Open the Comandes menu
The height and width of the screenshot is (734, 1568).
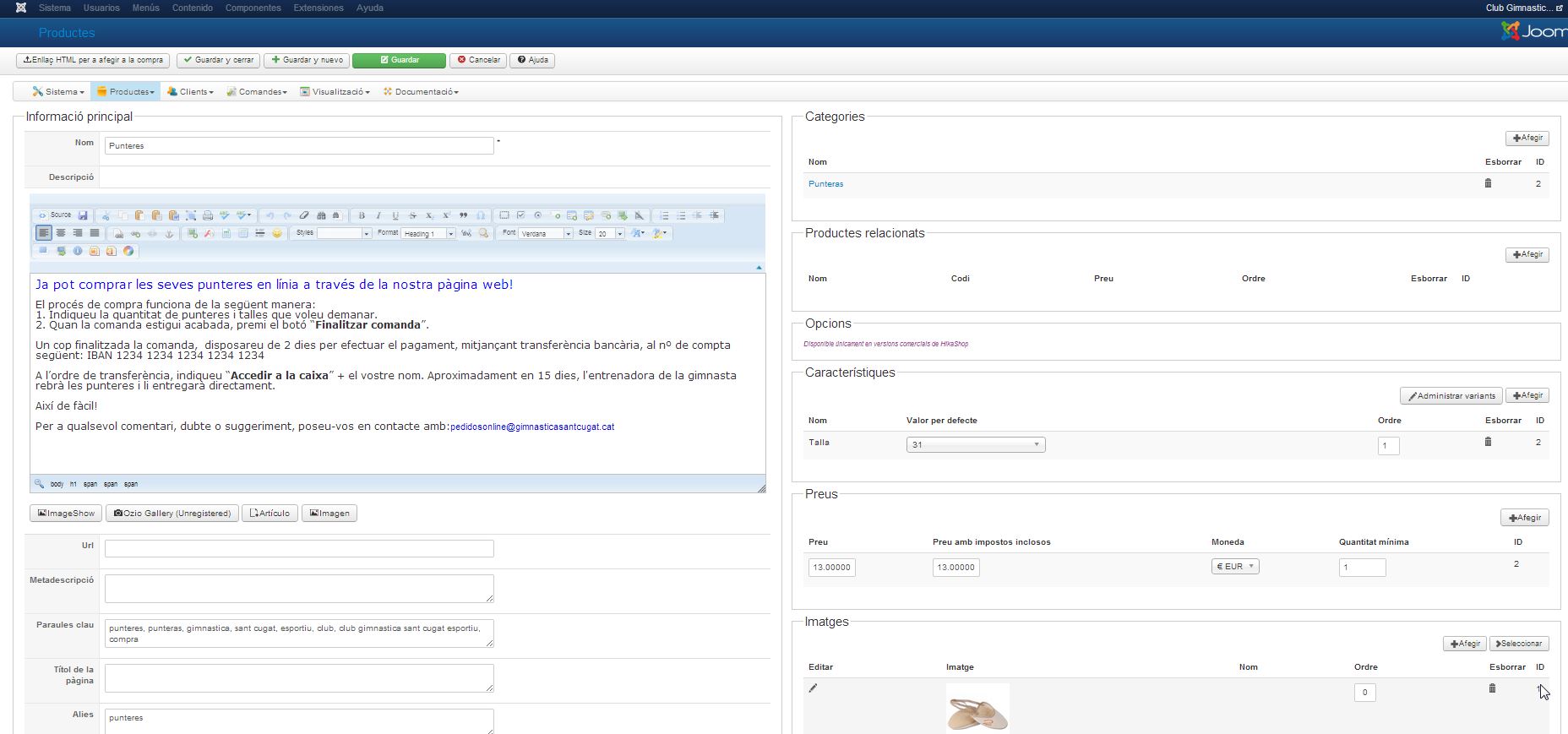tap(257, 92)
